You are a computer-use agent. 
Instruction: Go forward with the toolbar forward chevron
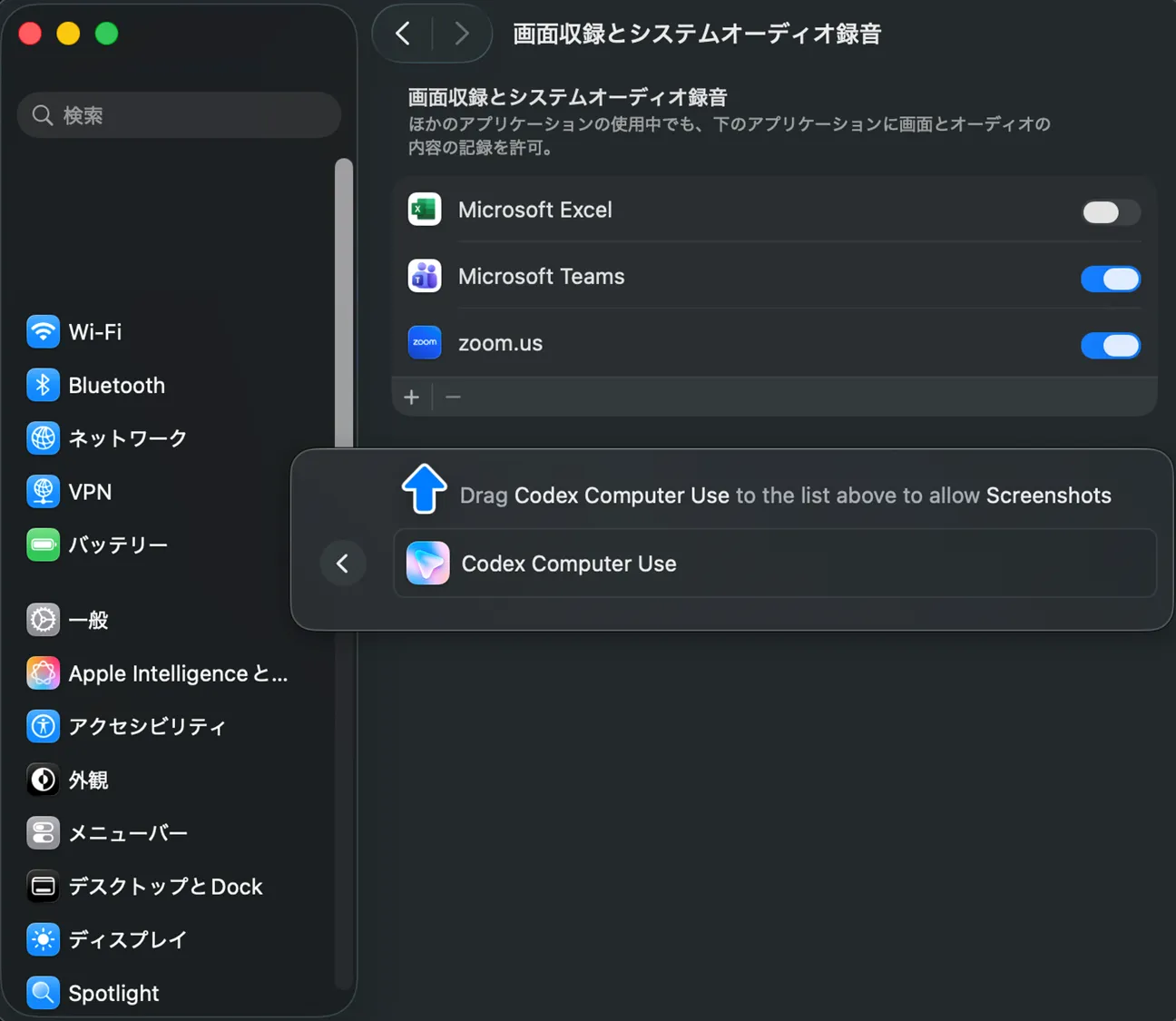(x=462, y=34)
